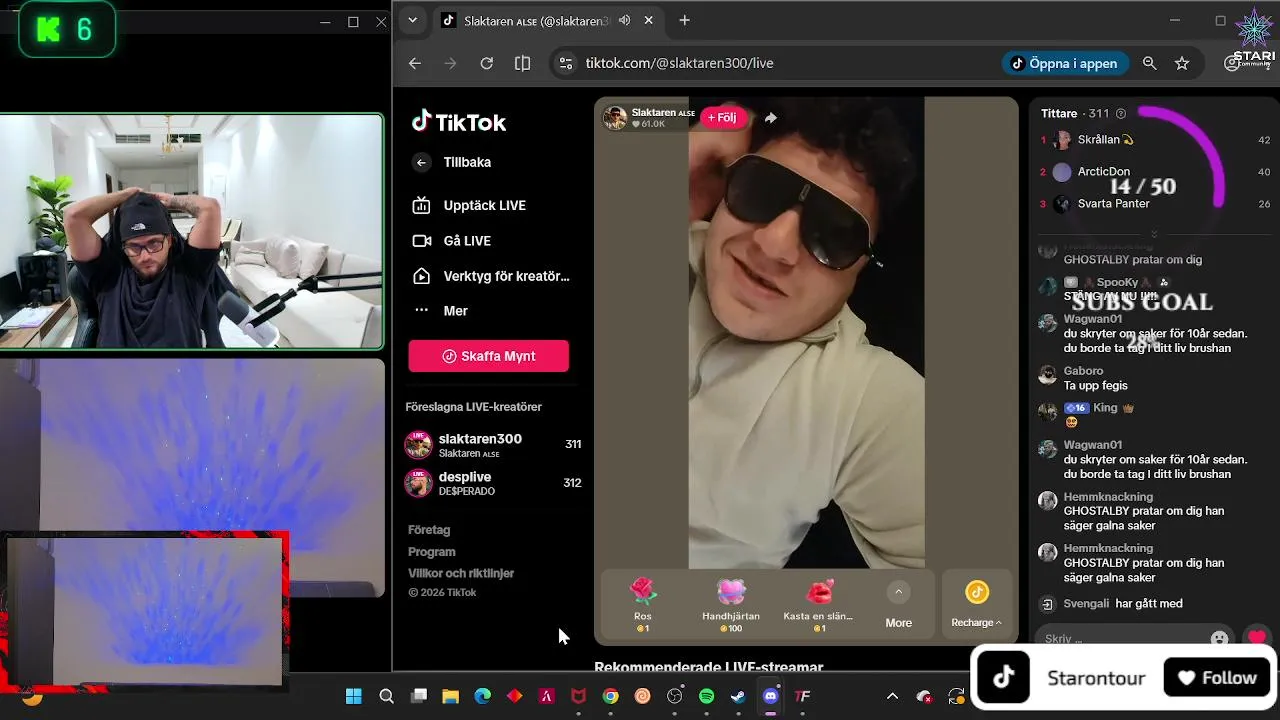Show hidden system tray icons
The height and width of the screenshot is (720, 1280).
click(892, 696)
